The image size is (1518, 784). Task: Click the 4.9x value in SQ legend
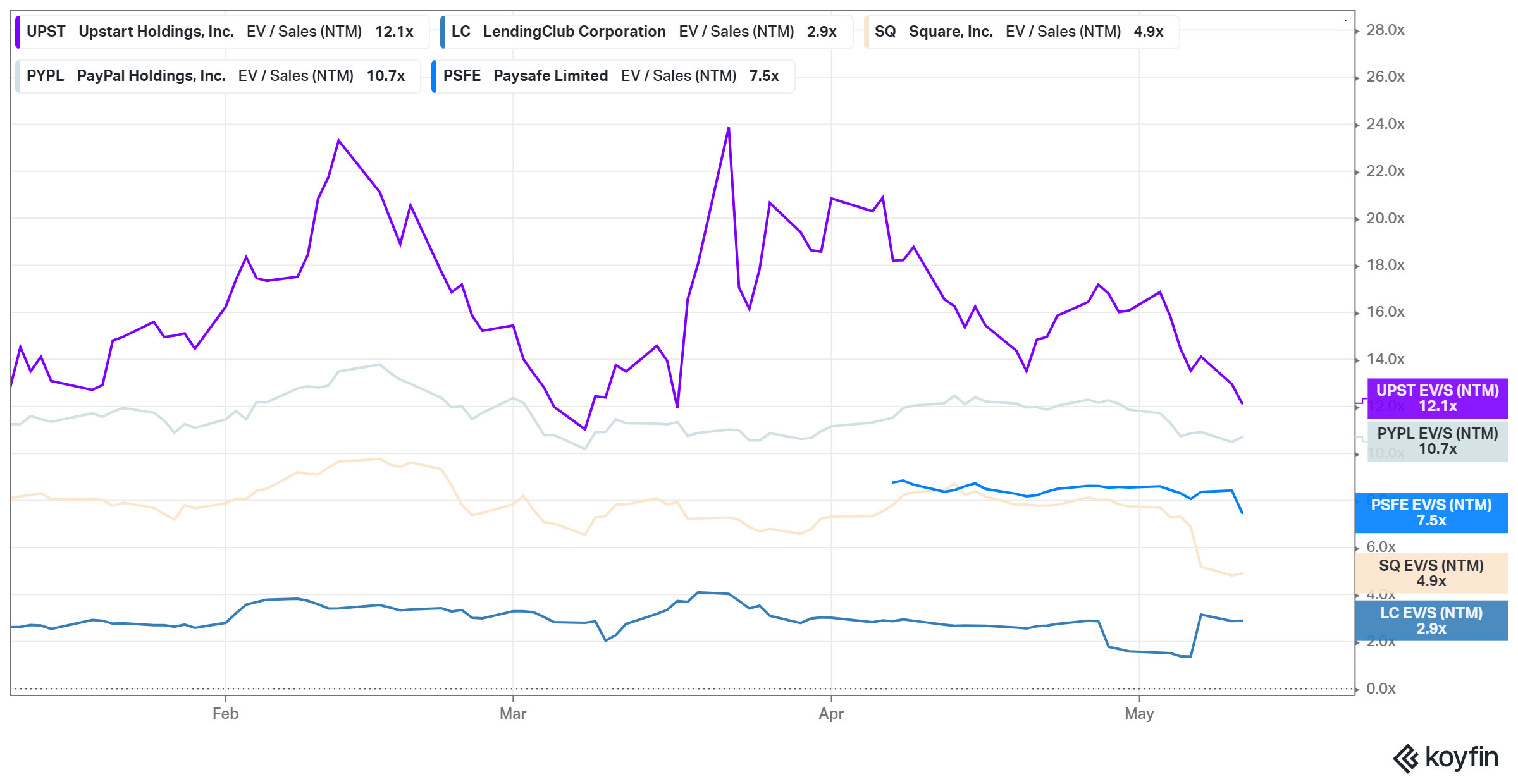[1149, 32]
